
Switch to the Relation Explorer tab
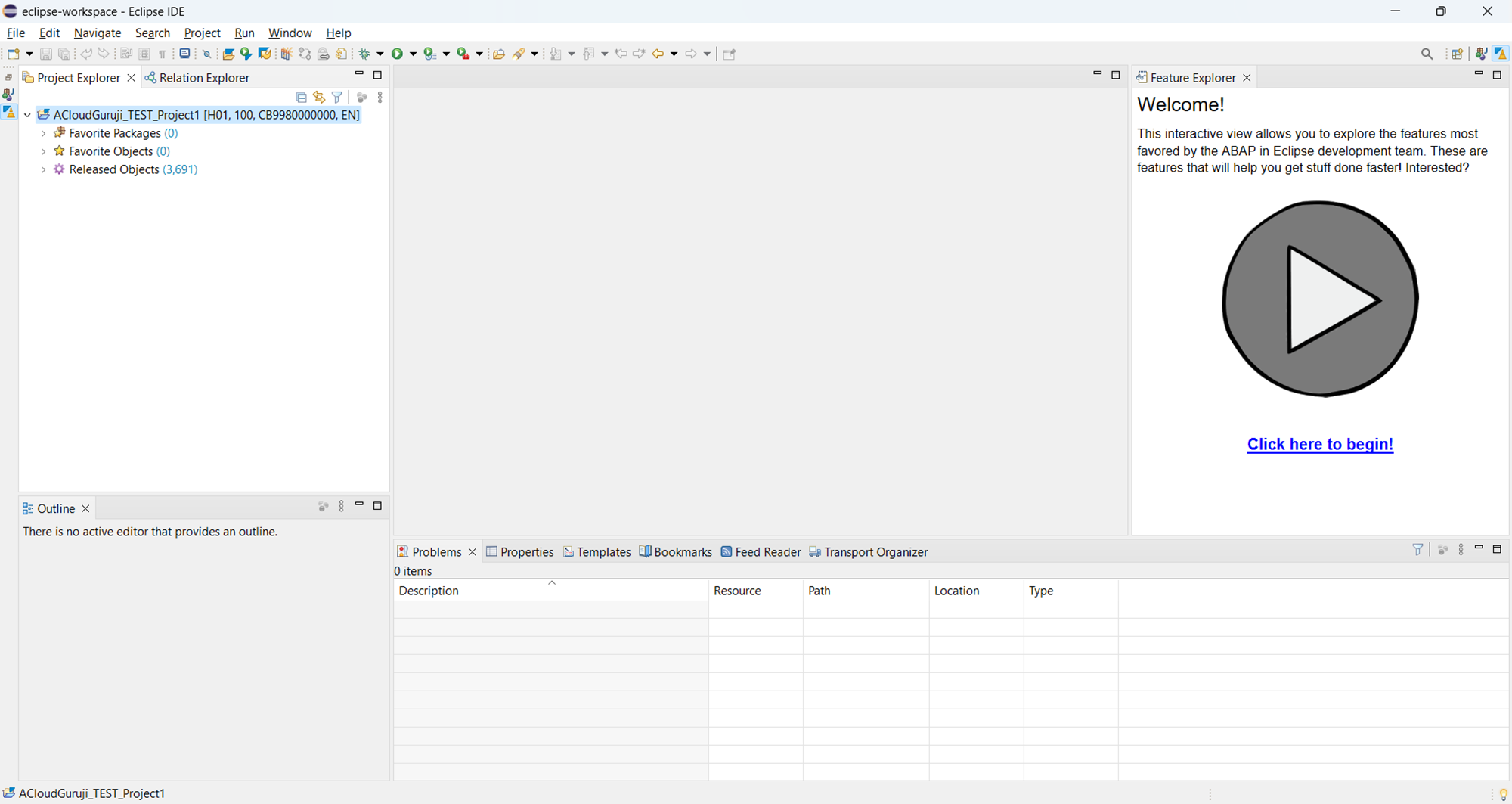tap(197, 78)
